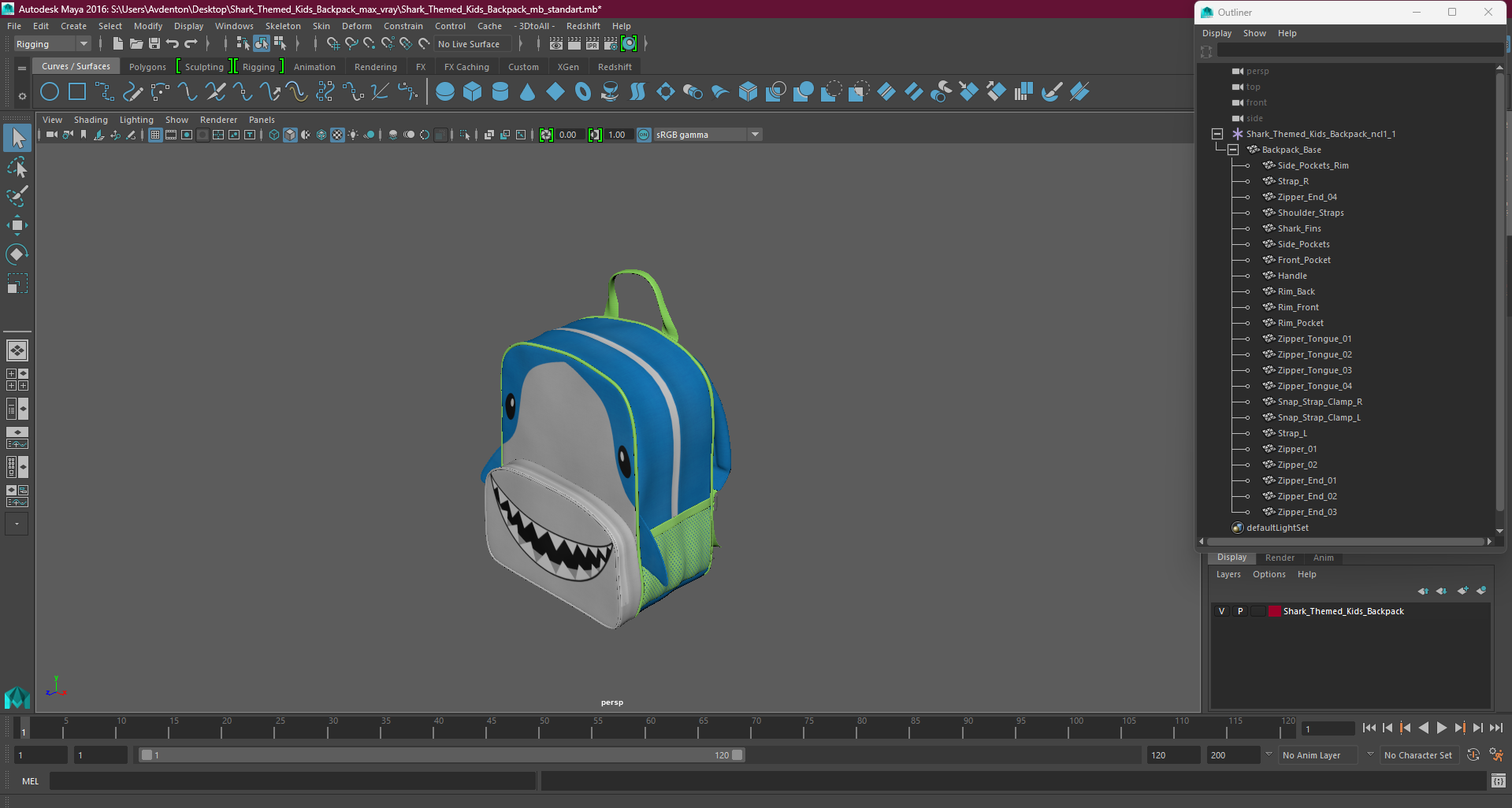Create a NURBS square from shelf
The width and height of the screenshot is (1512, 808).
[77, 92]
